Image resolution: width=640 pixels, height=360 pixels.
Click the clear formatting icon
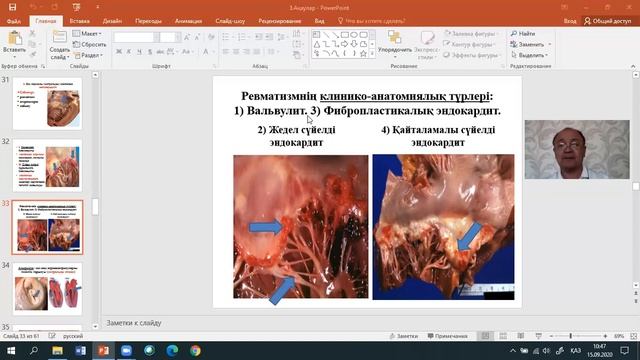point(211,38)
